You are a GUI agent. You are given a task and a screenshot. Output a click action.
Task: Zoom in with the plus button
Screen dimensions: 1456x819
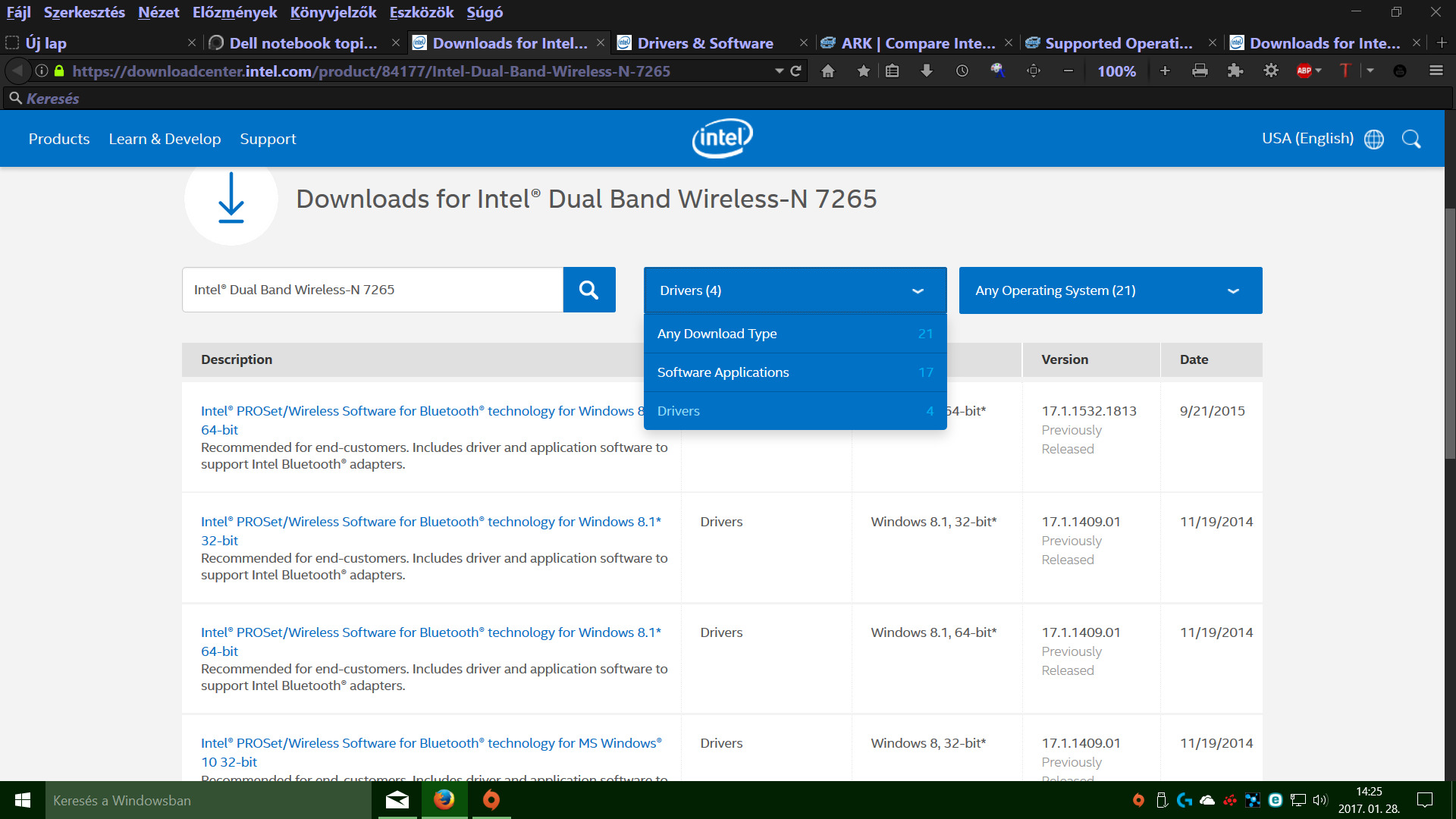tap(1165, 71)
